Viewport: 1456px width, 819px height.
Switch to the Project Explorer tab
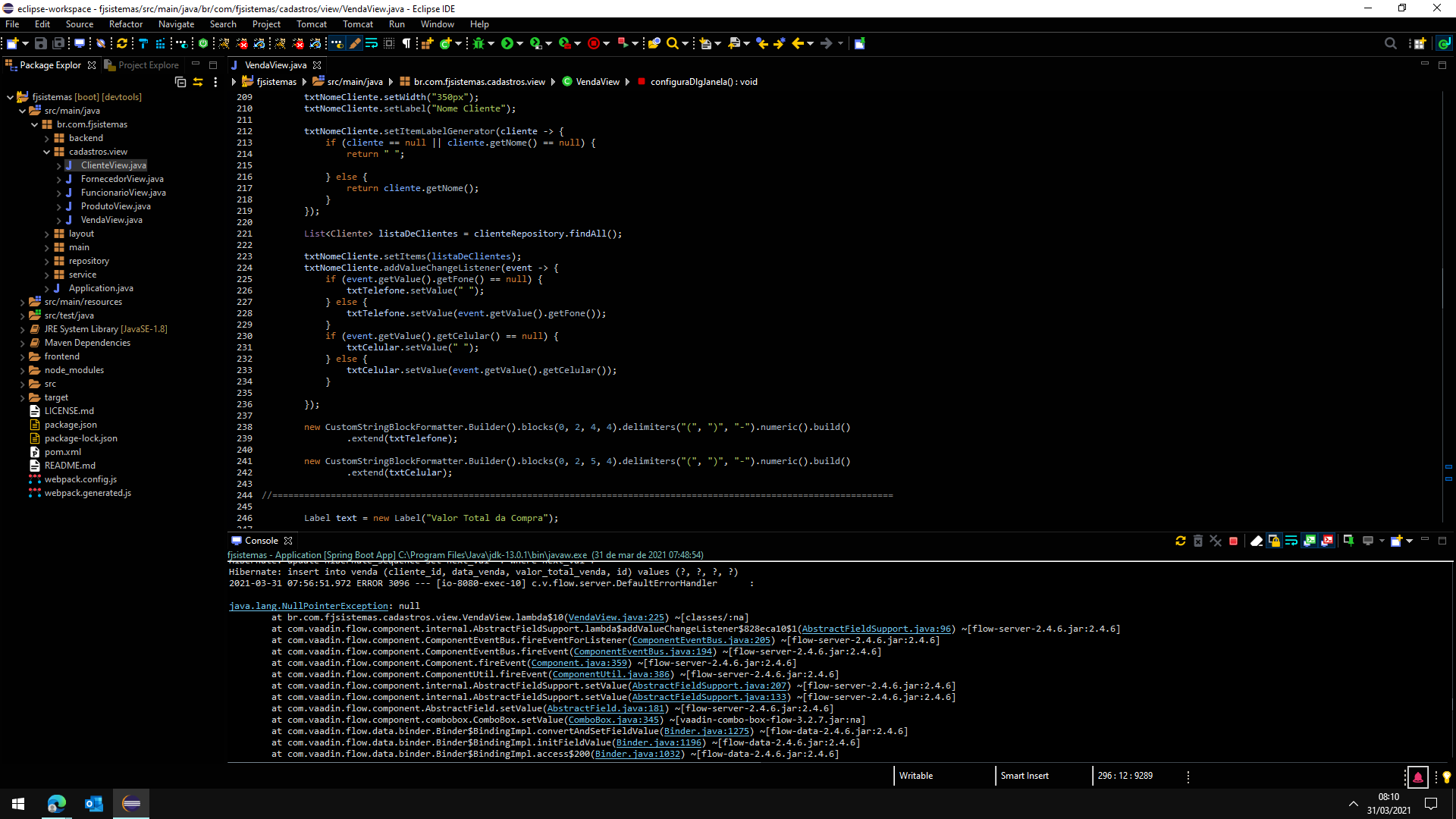click(x=148, y=65)
